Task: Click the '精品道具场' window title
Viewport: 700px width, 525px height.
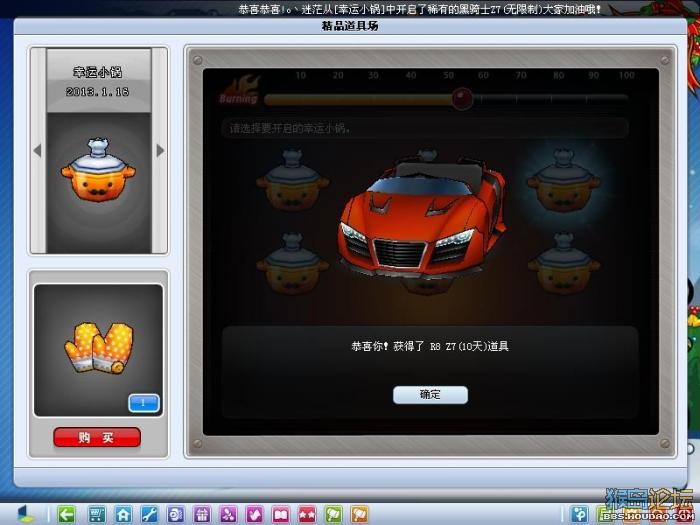Action: (350, 26)
